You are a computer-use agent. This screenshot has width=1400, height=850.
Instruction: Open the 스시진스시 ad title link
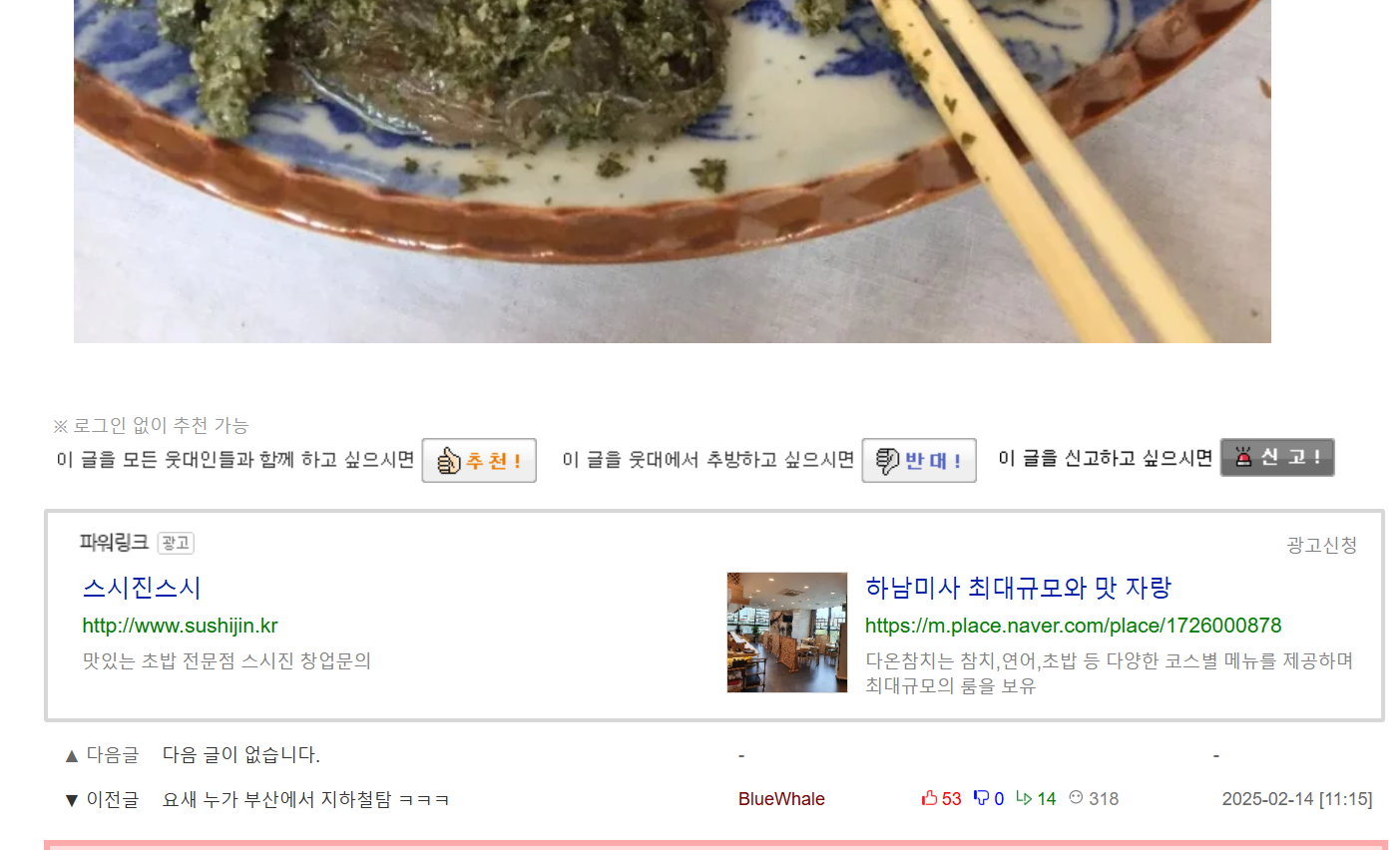[142, 588]
